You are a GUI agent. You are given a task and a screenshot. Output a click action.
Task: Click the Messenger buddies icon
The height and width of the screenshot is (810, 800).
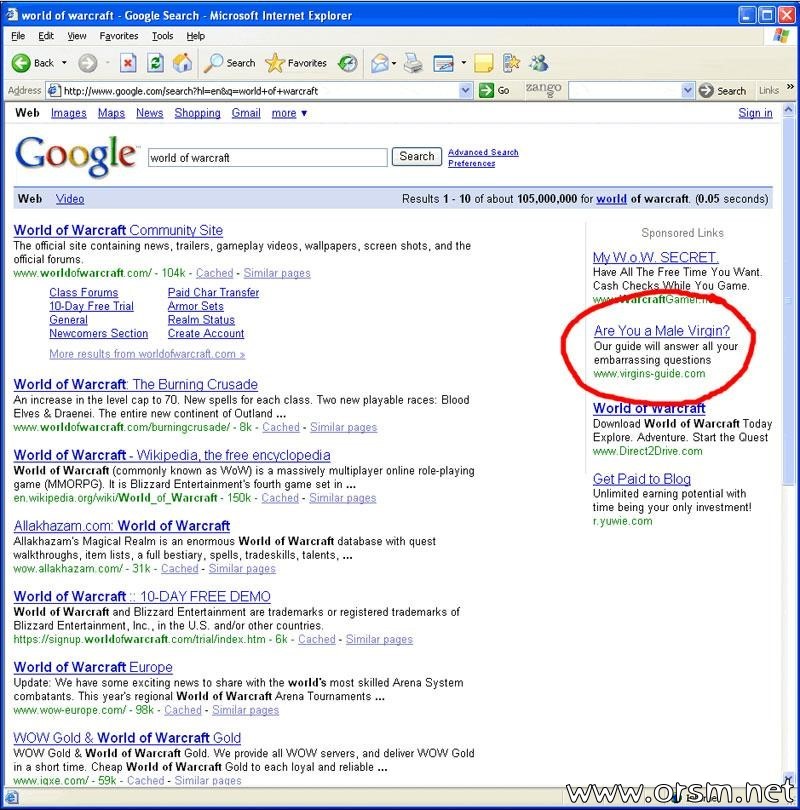pyautogui.click(x=539, y=63)
